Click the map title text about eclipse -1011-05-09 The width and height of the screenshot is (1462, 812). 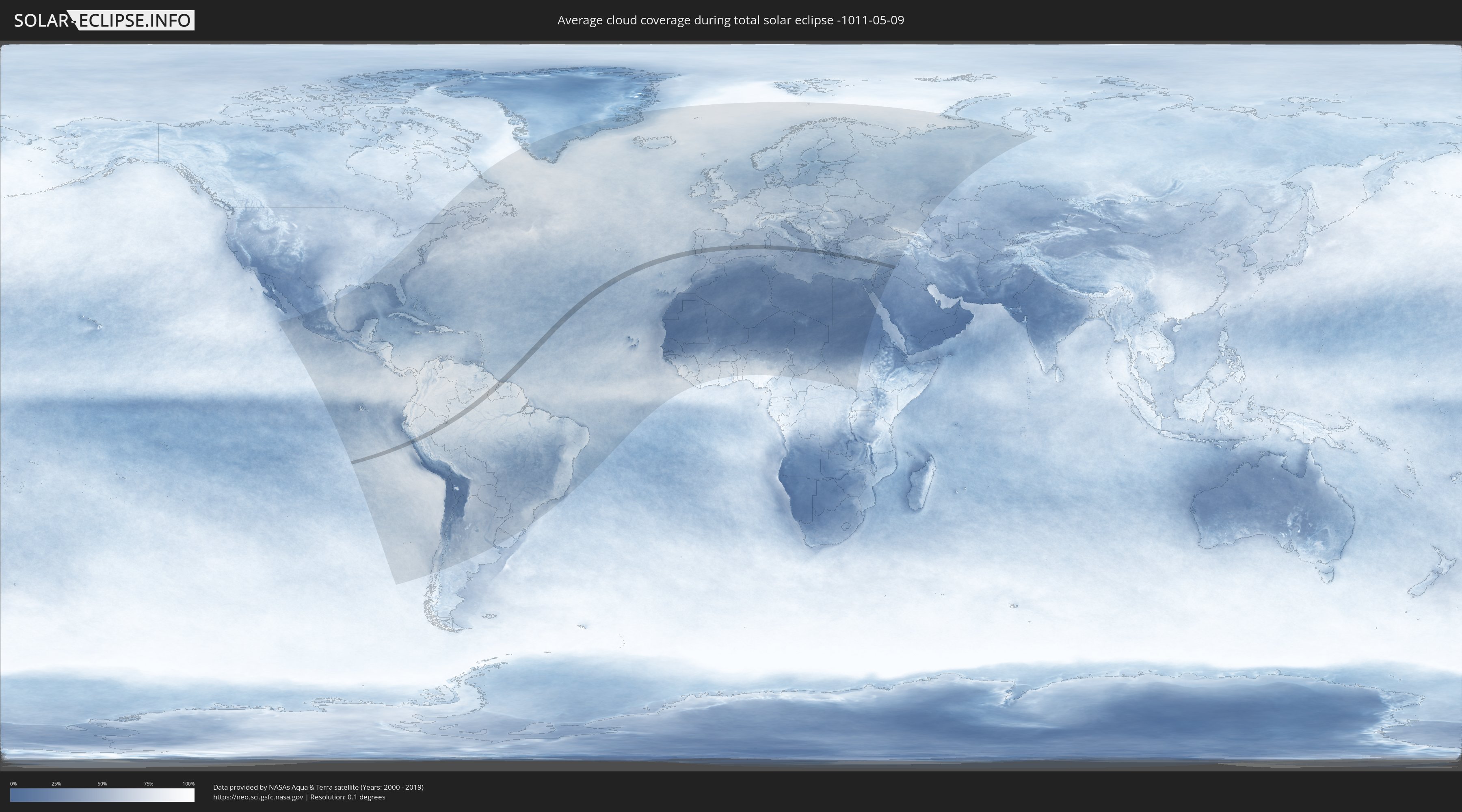click(x=731, y=20)
